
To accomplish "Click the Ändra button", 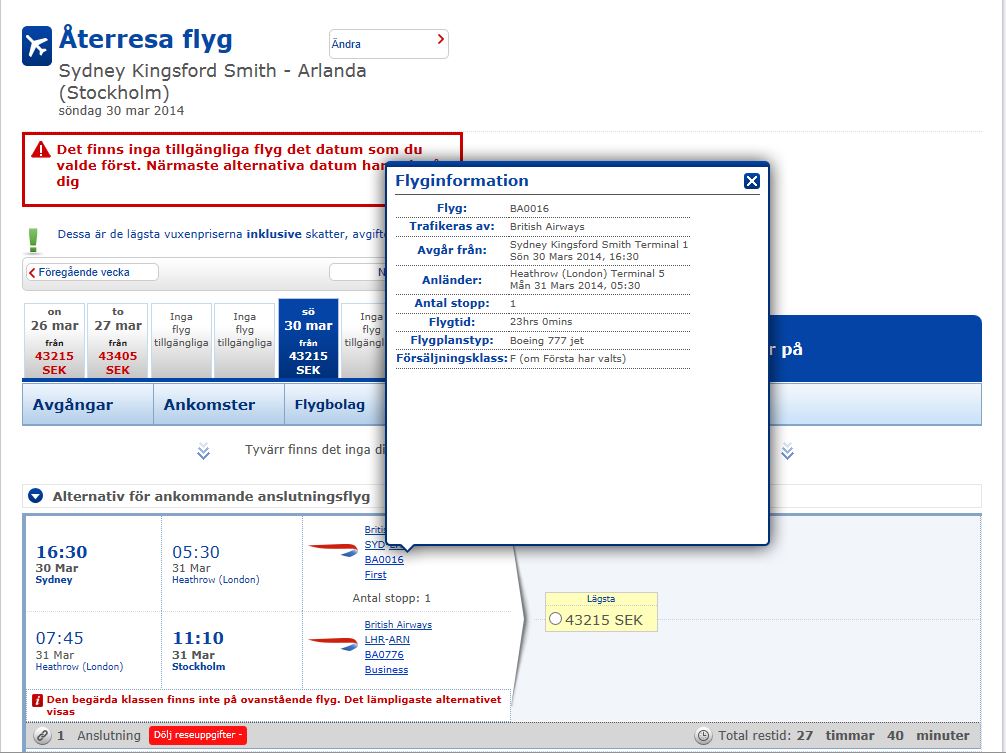I will tap(388, 44).
